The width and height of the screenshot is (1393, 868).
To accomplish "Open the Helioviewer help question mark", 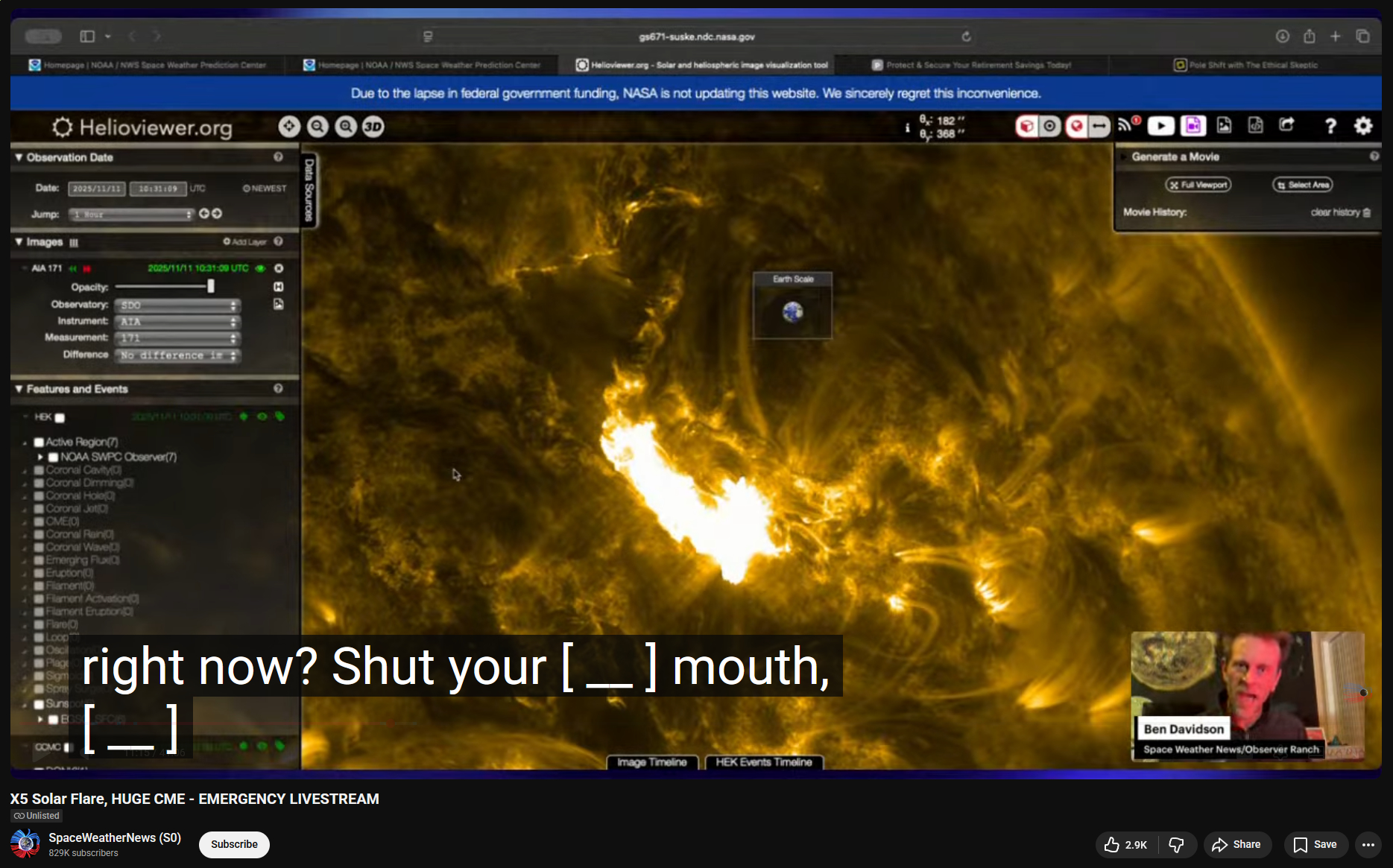I will point(1330,126).
